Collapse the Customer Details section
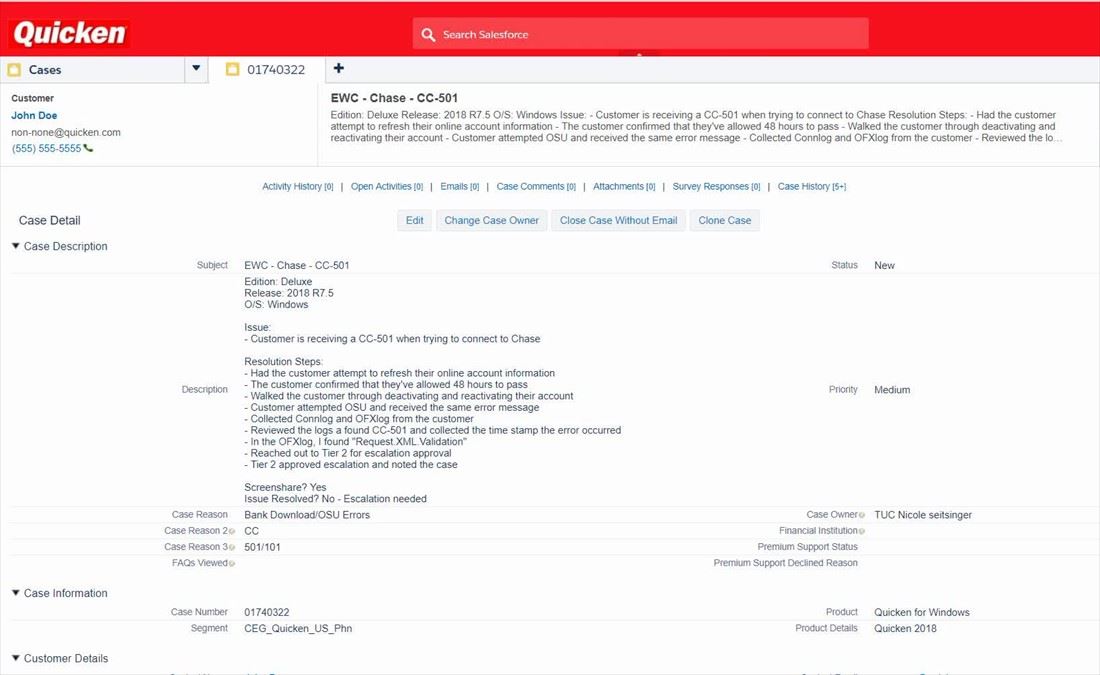 [x=16, y=658]
